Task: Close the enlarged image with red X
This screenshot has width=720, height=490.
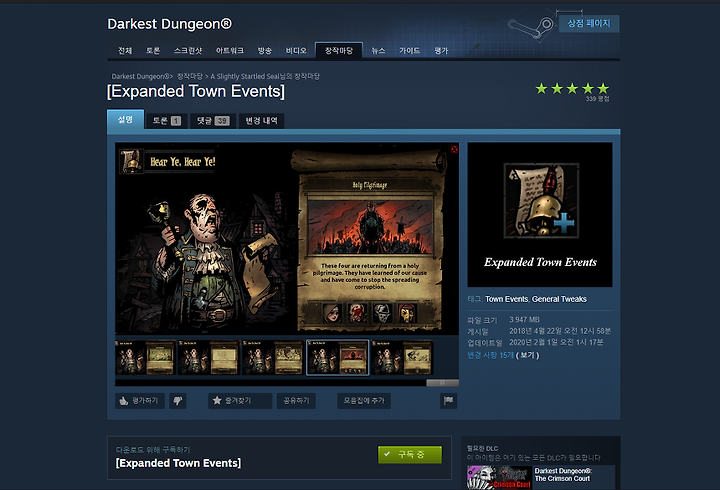Action: 454,149
